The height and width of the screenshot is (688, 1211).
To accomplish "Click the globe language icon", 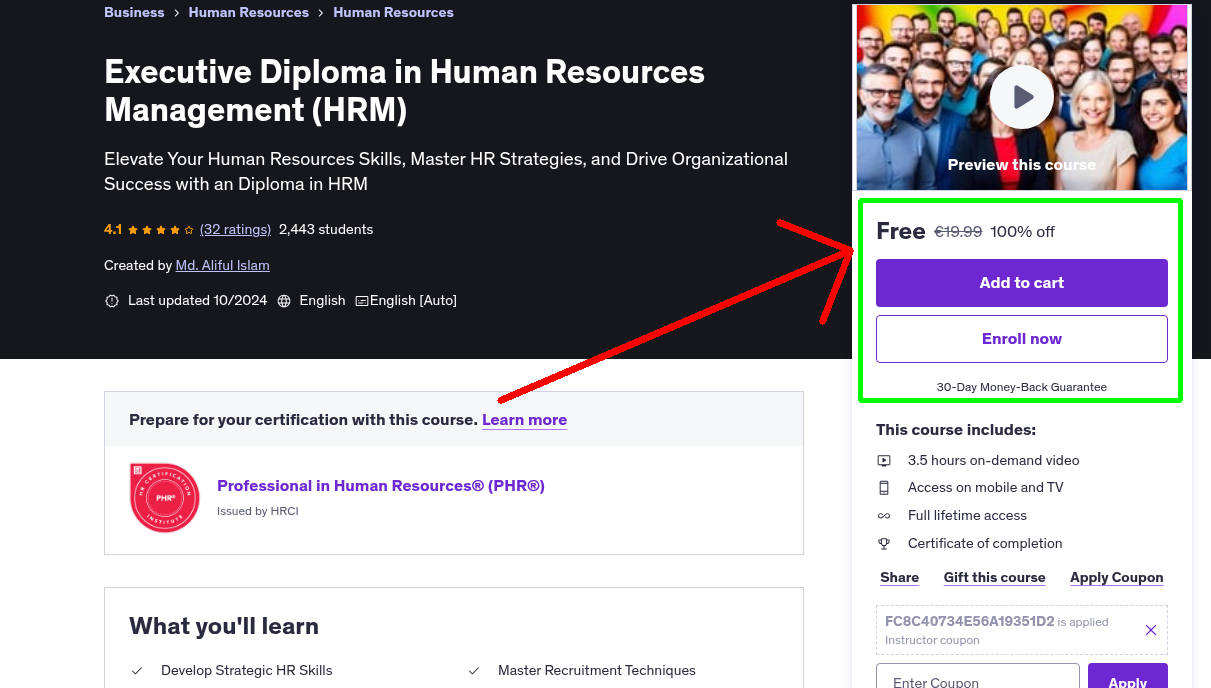I will point(284,301).
